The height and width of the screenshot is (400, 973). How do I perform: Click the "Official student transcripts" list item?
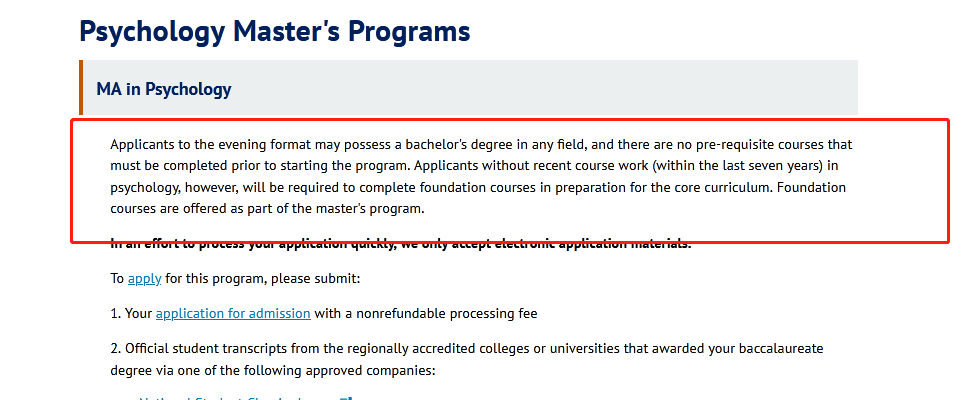pos(467,360)
